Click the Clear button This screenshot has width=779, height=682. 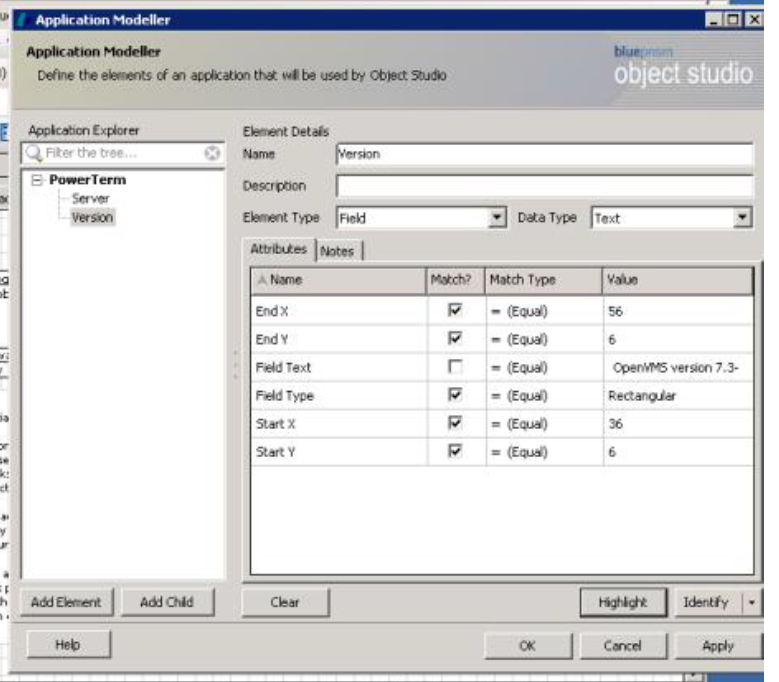pyautogui.click(x=285, y=603)
